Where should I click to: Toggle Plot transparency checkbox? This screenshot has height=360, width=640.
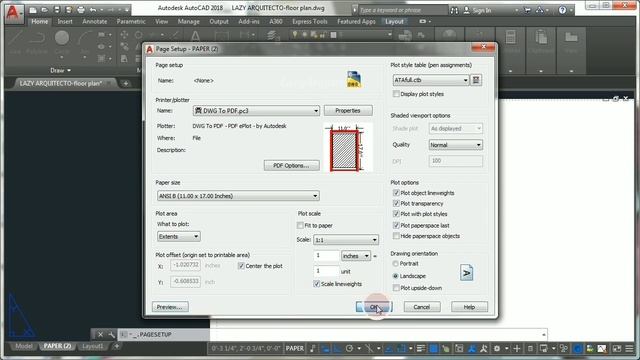(x=396, y=203)
